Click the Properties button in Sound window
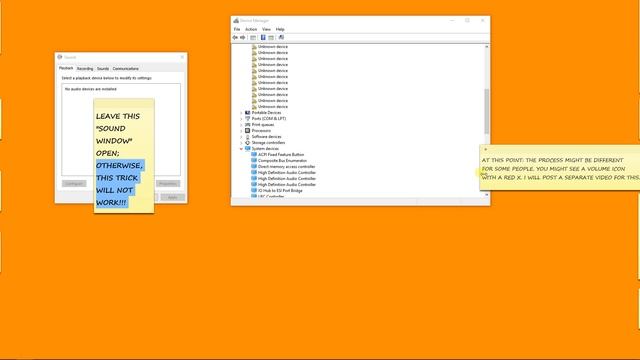This screenshot has height=360, width=640. (x=168, y=184)
